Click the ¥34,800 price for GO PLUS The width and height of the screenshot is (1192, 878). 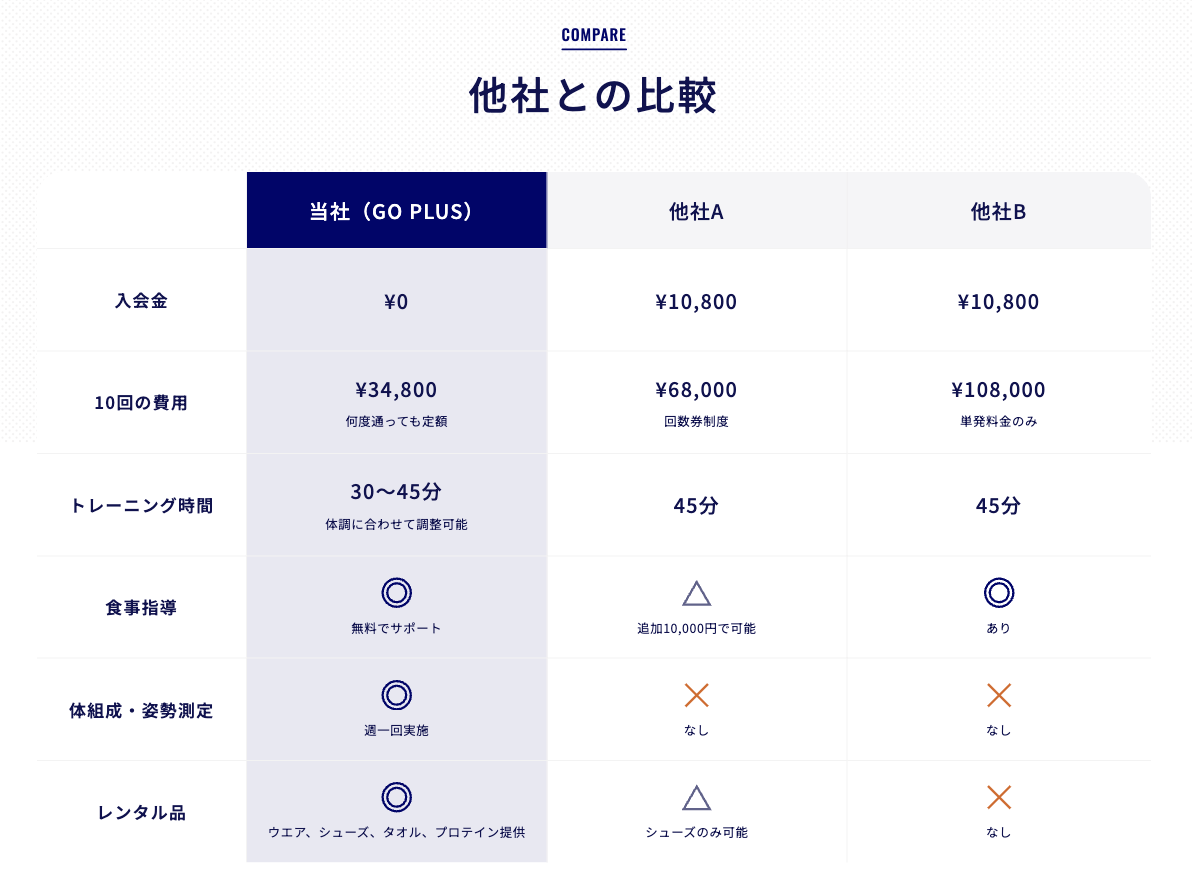(x=396, y=390)
